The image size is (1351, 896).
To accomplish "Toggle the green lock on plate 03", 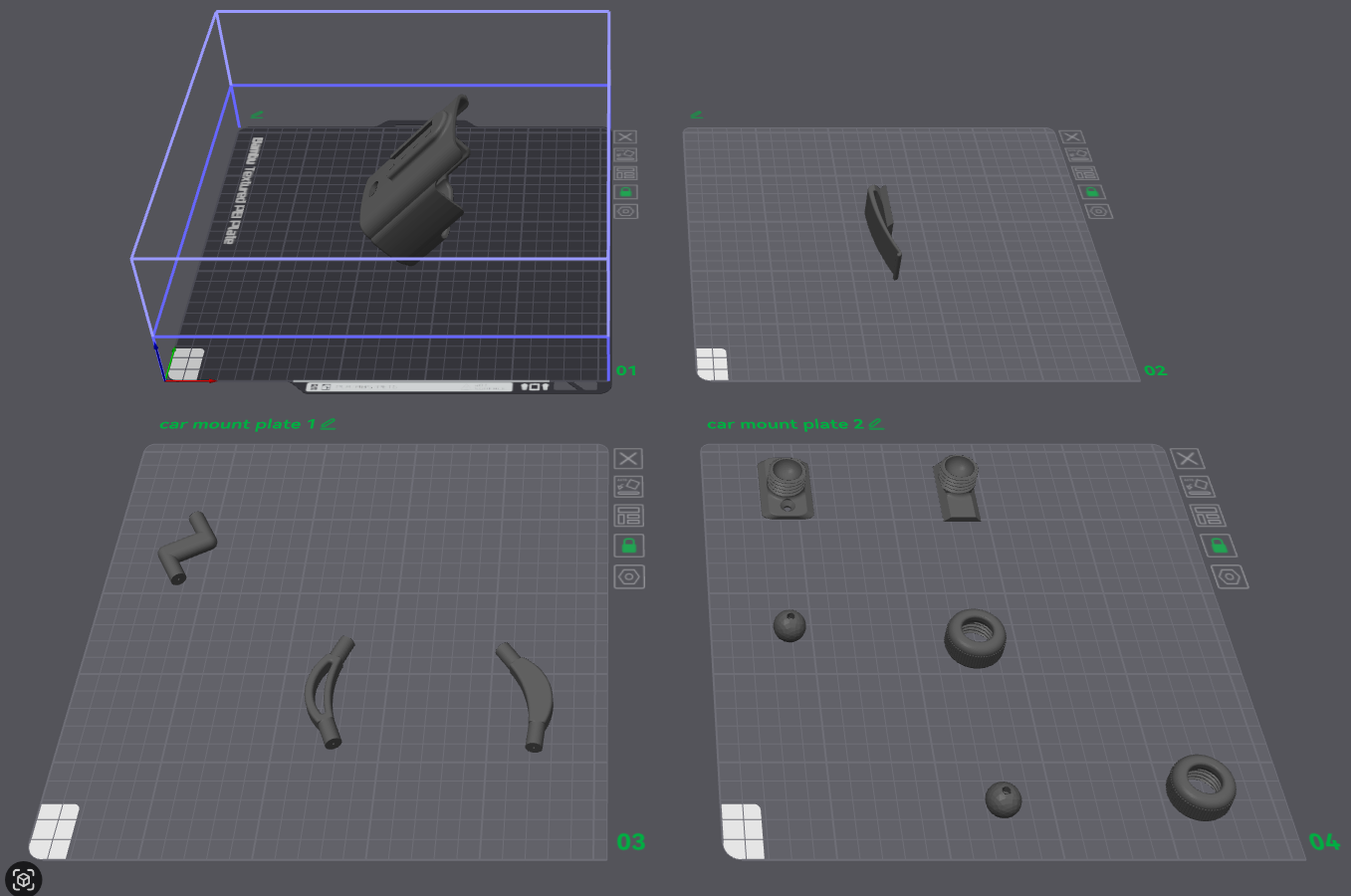I will [628, 546].
